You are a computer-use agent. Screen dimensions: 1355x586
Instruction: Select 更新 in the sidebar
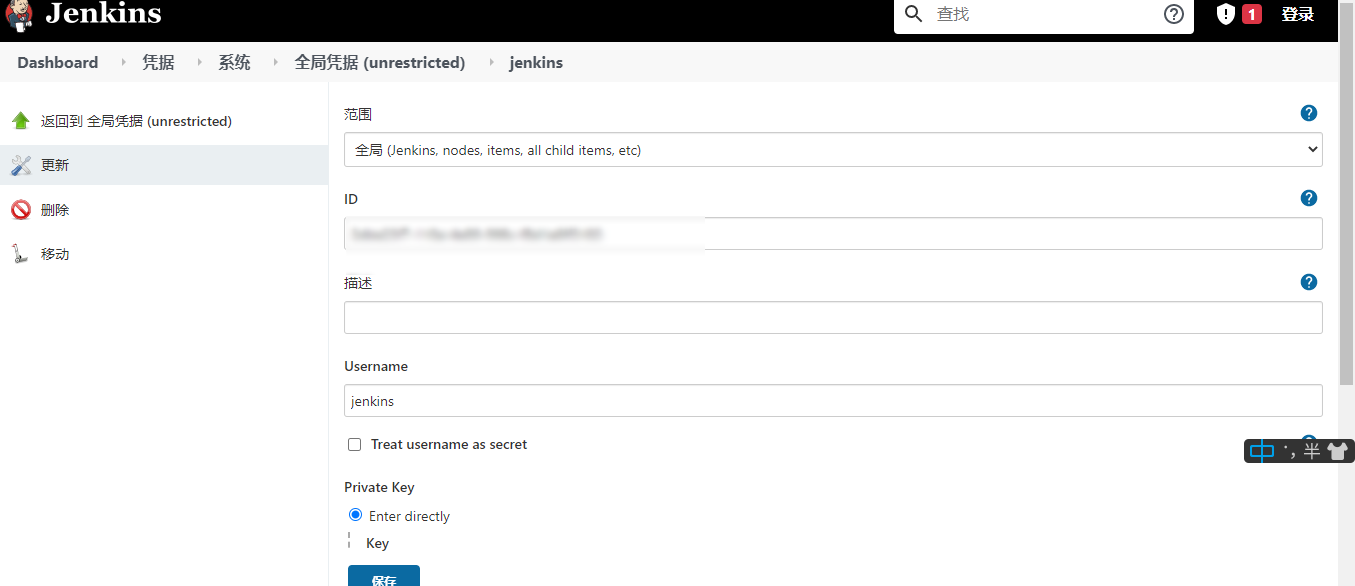click(x=55, y=165)
